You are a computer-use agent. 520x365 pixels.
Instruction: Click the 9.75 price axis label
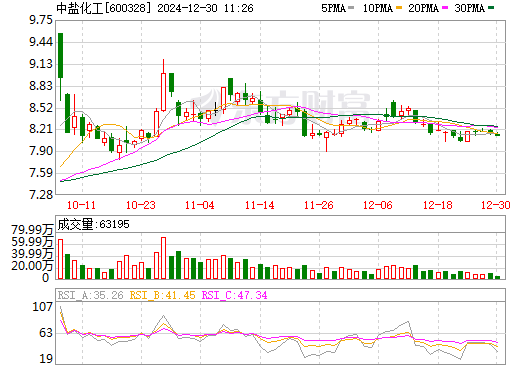coord(41,20)
